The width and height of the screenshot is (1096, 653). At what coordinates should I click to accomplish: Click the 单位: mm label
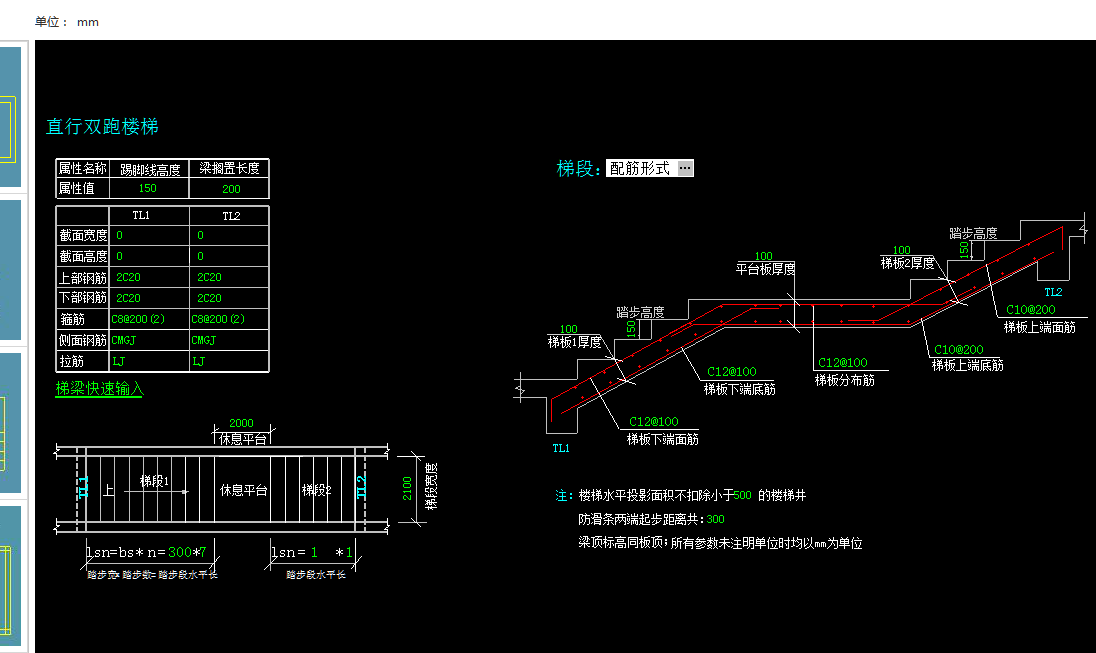click(x=66, y=22)
